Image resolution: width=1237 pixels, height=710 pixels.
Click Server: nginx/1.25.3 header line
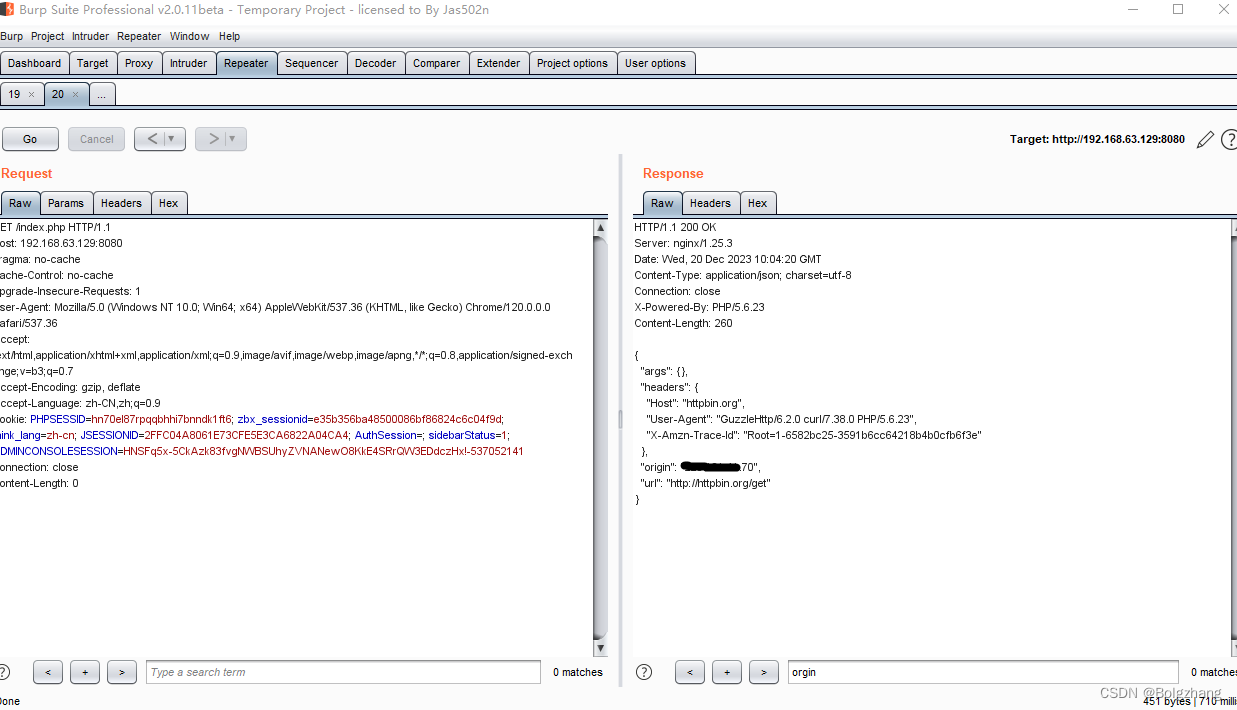click(683, 243)
